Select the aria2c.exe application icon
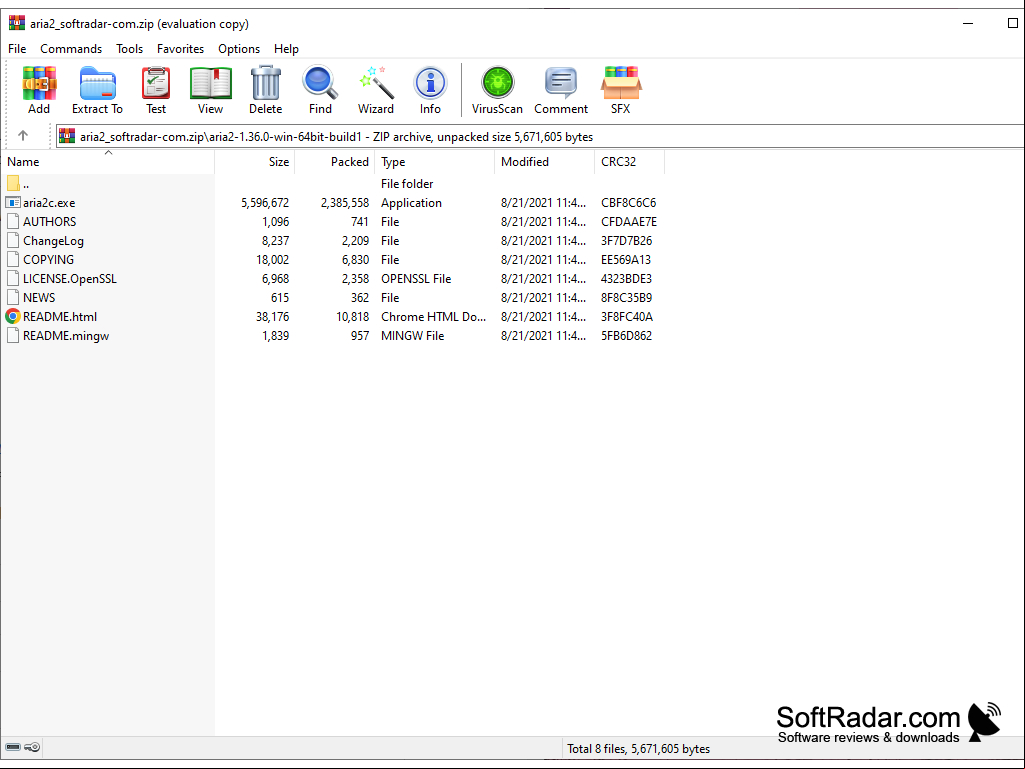This screenshot has height=769, width=1025. pos(12,203)
